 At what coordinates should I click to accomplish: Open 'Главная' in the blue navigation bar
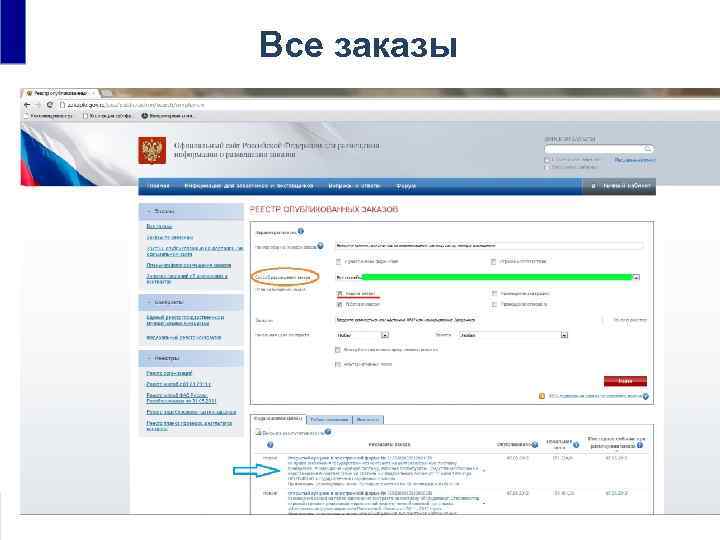158,186
